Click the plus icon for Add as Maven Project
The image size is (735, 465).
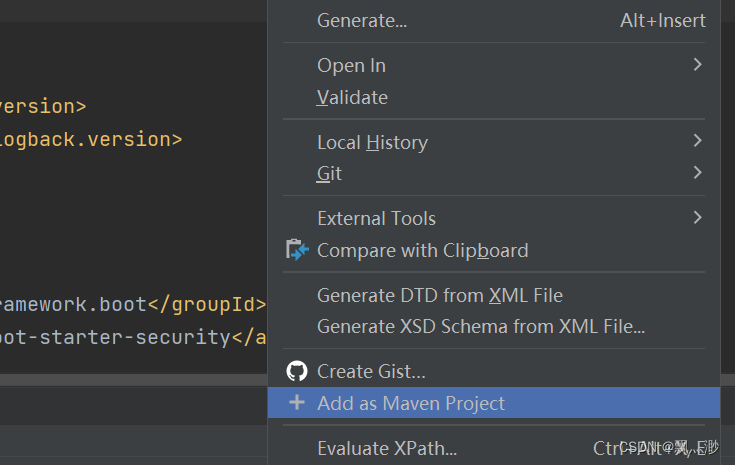coord(297,402)
